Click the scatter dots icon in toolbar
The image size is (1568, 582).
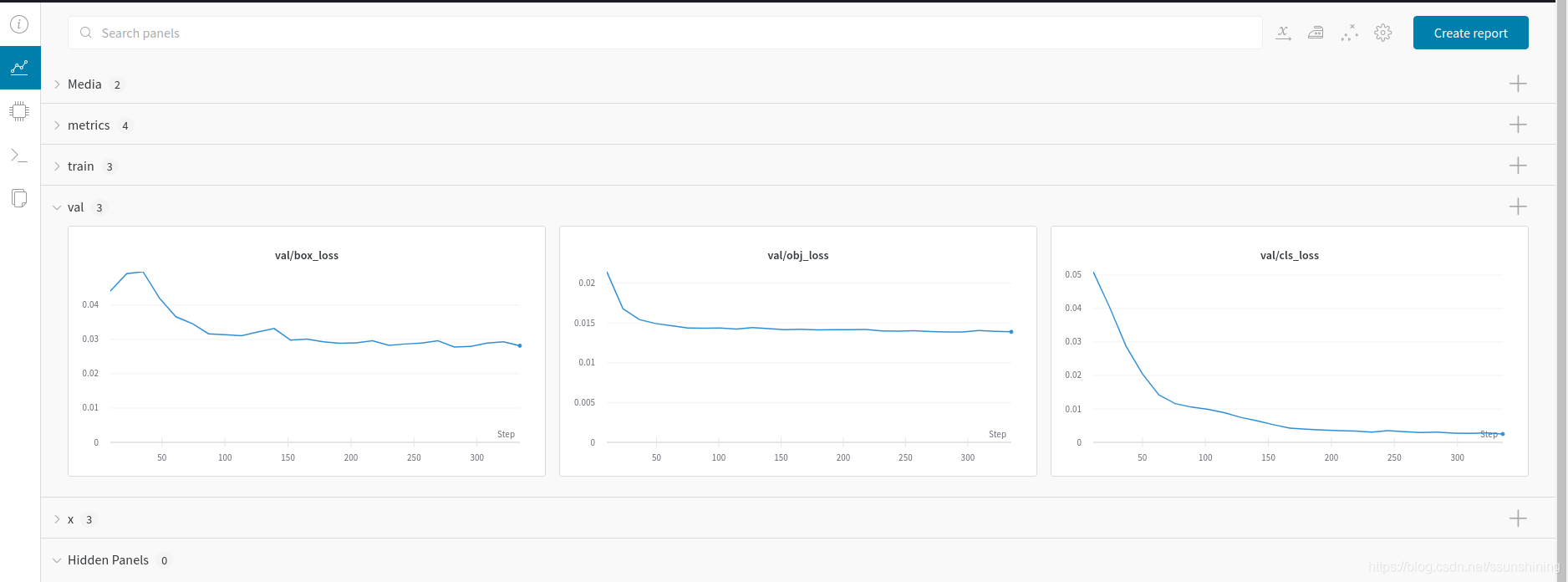pyautogui.click(x=1349, y=33)
